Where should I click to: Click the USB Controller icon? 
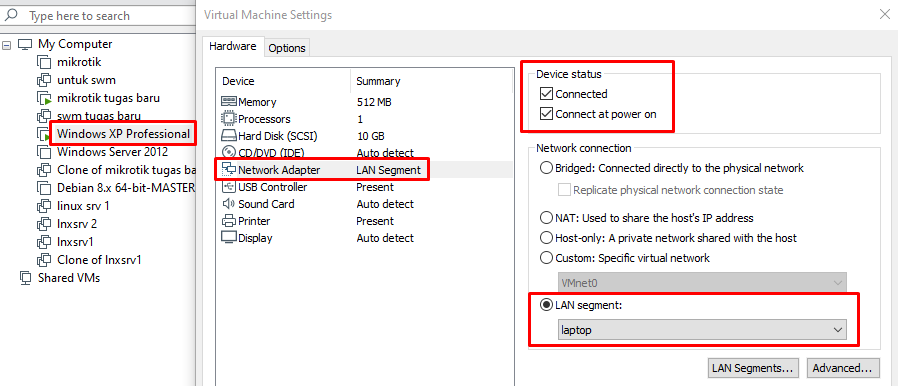click(x=229, y=187)
